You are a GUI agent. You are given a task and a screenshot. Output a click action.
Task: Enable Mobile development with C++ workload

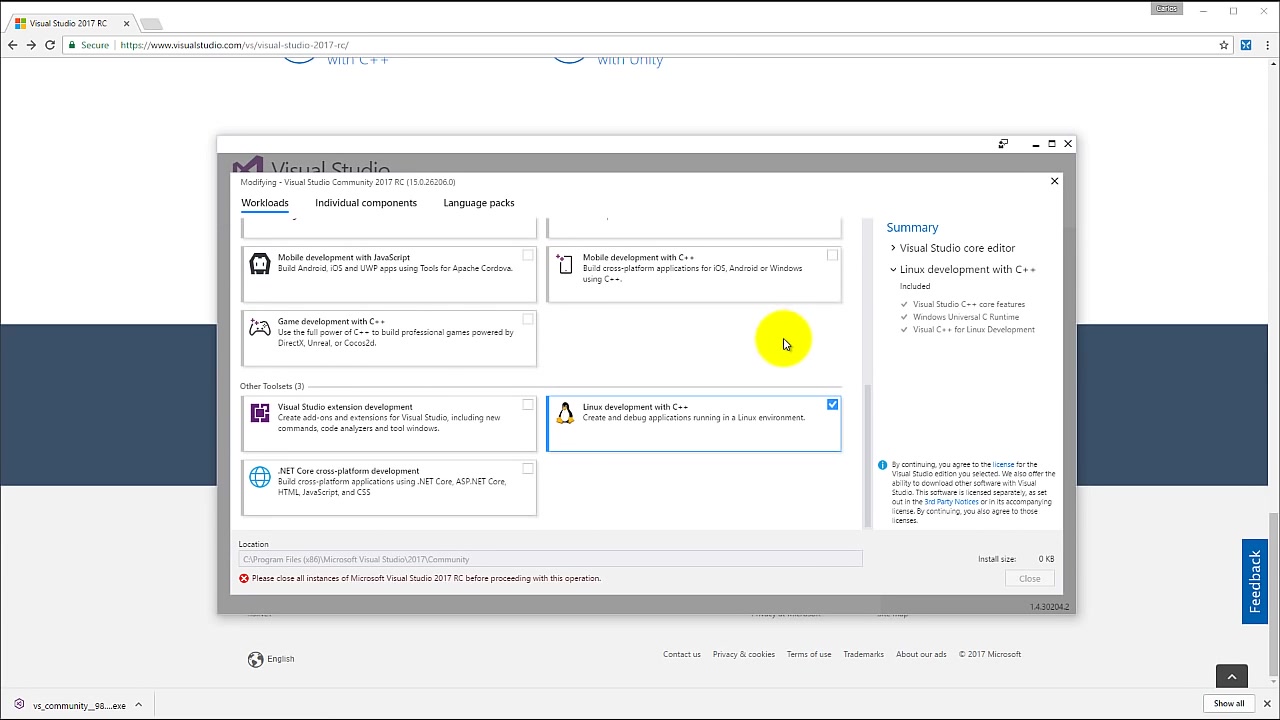tap(832, 256)
